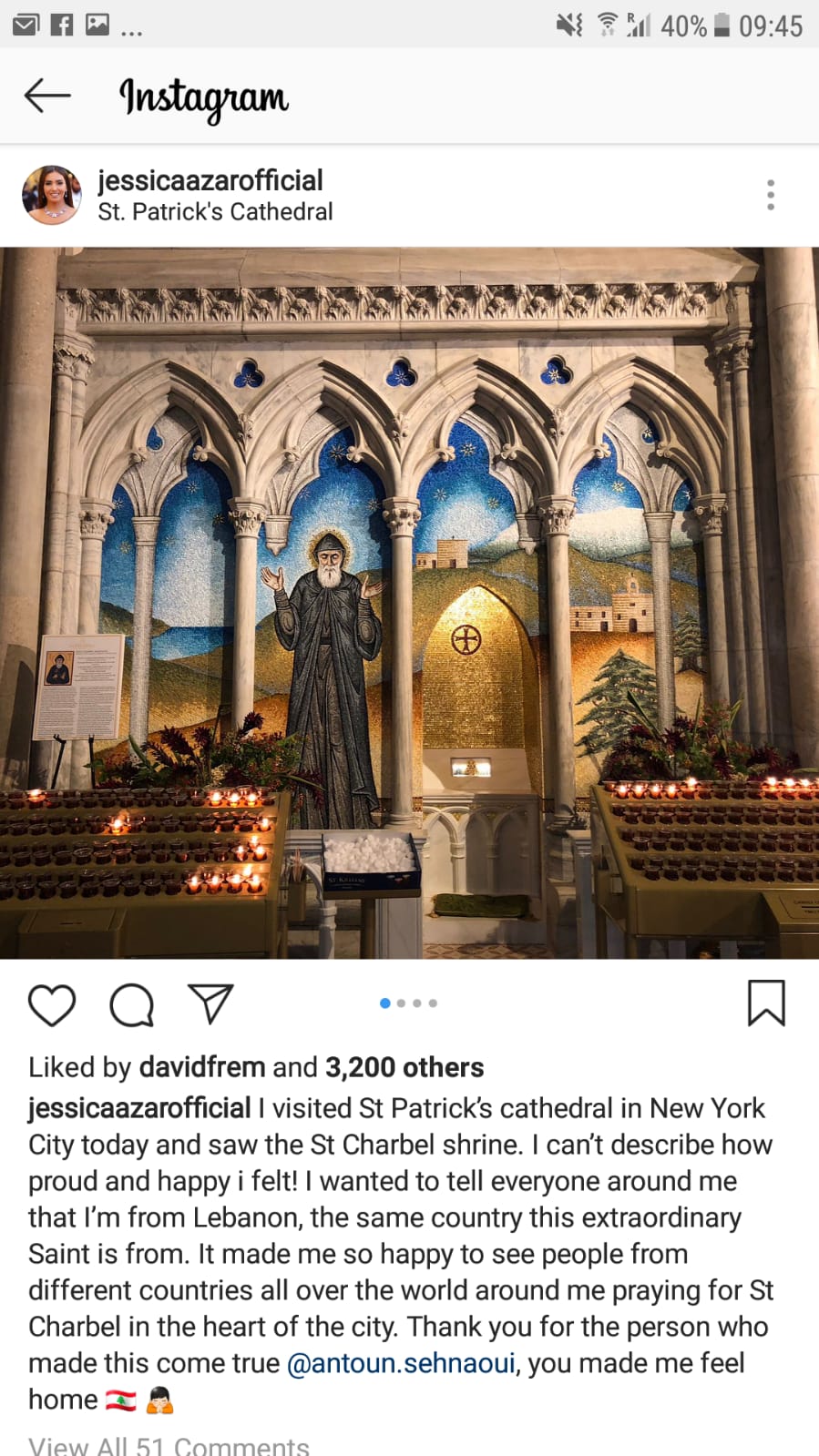Open the St. Patrick's Cathedral location tag
The width and height of the screenshot is (819, 1456).
(x=215, y=212)
